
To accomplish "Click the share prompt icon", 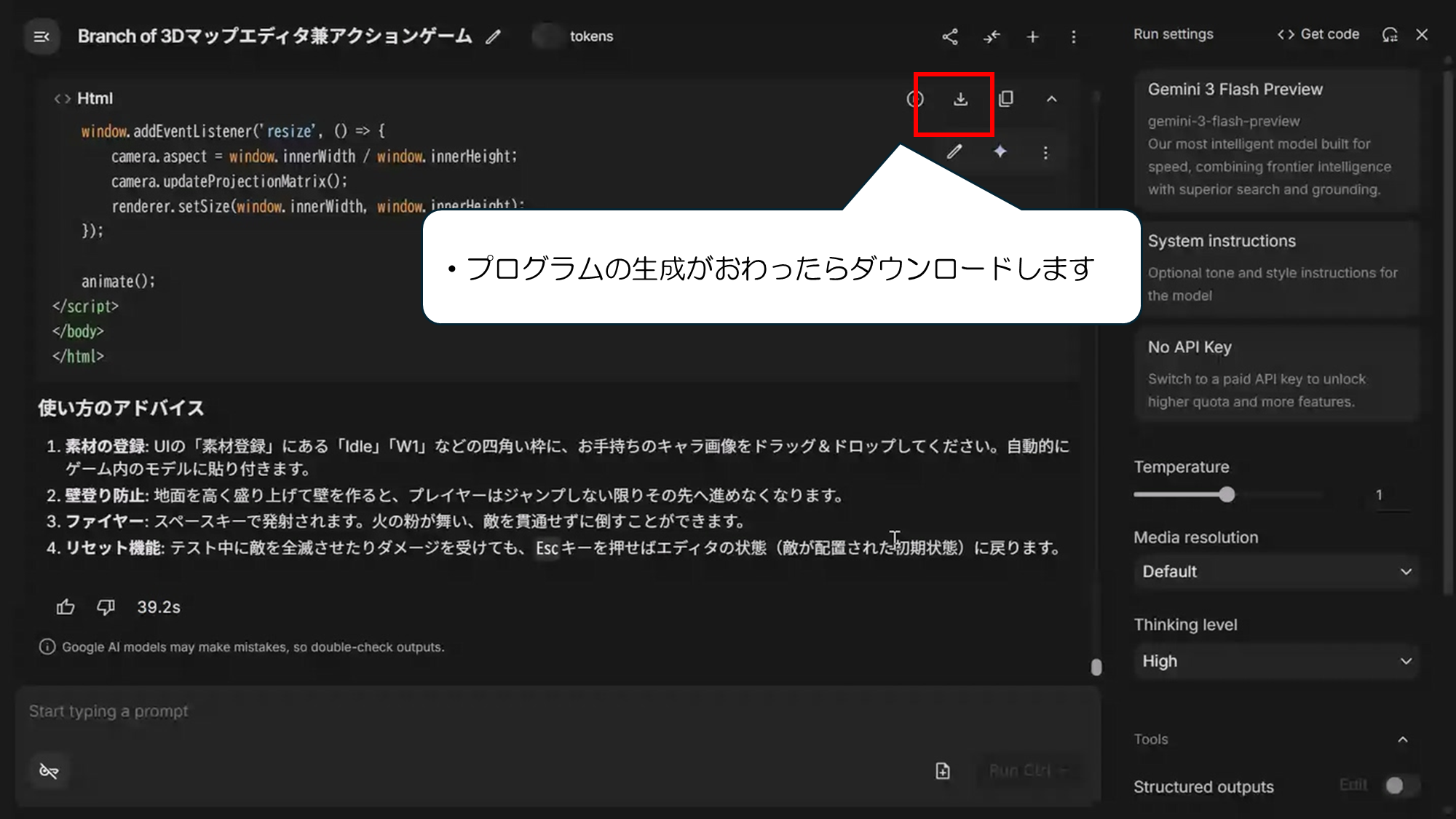I will point(950,36).
